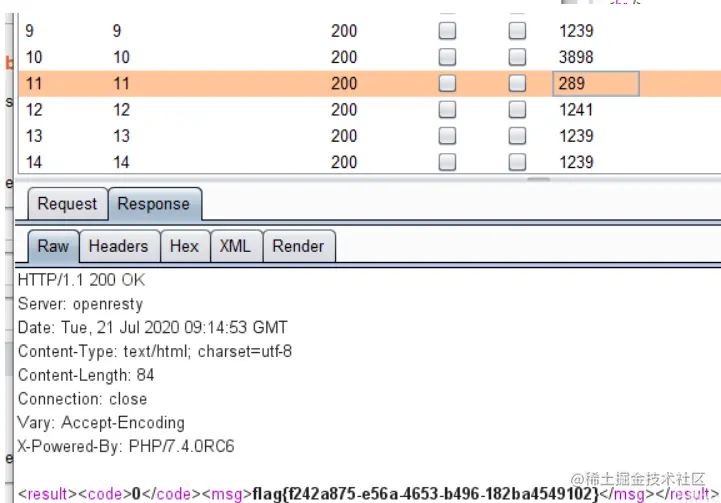Select length 1239 in row 14

pos(576,162)
